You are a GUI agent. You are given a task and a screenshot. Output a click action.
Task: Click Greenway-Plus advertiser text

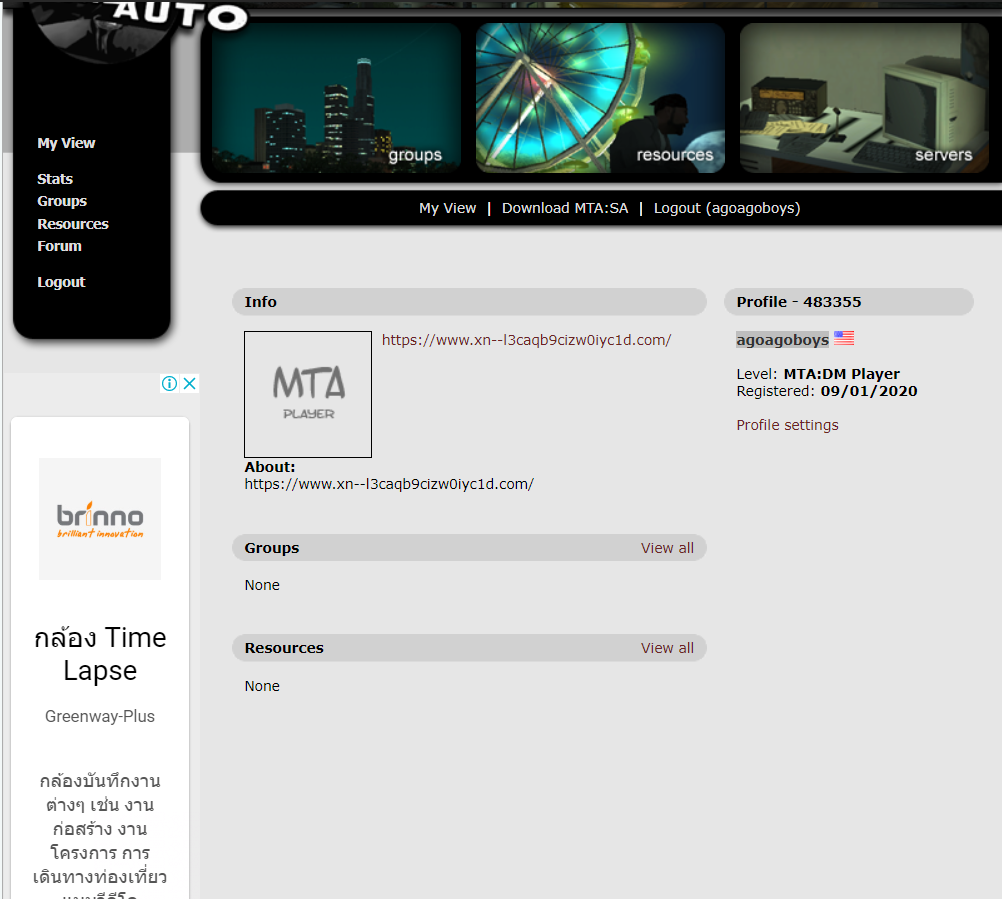tap(100, 716)
